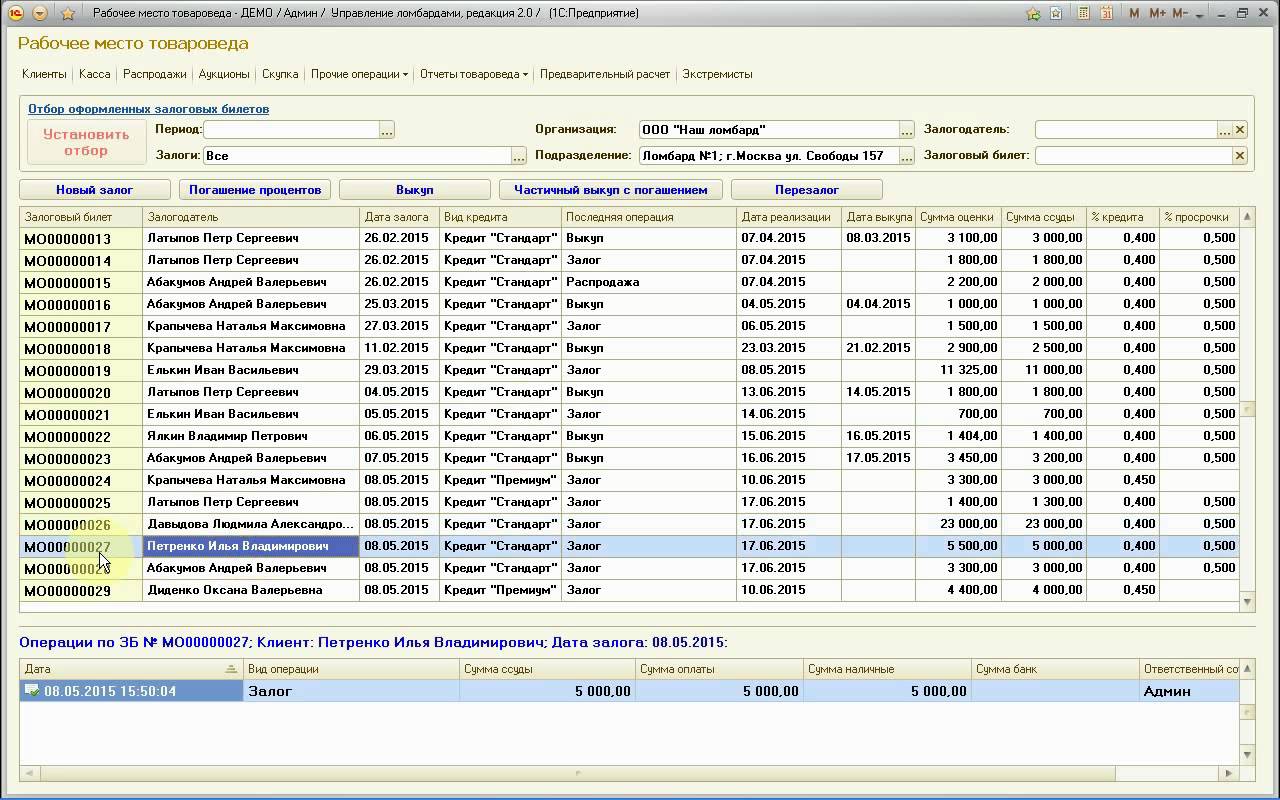
Task: Sort by Сумма оценки column header
Action: 958,217
